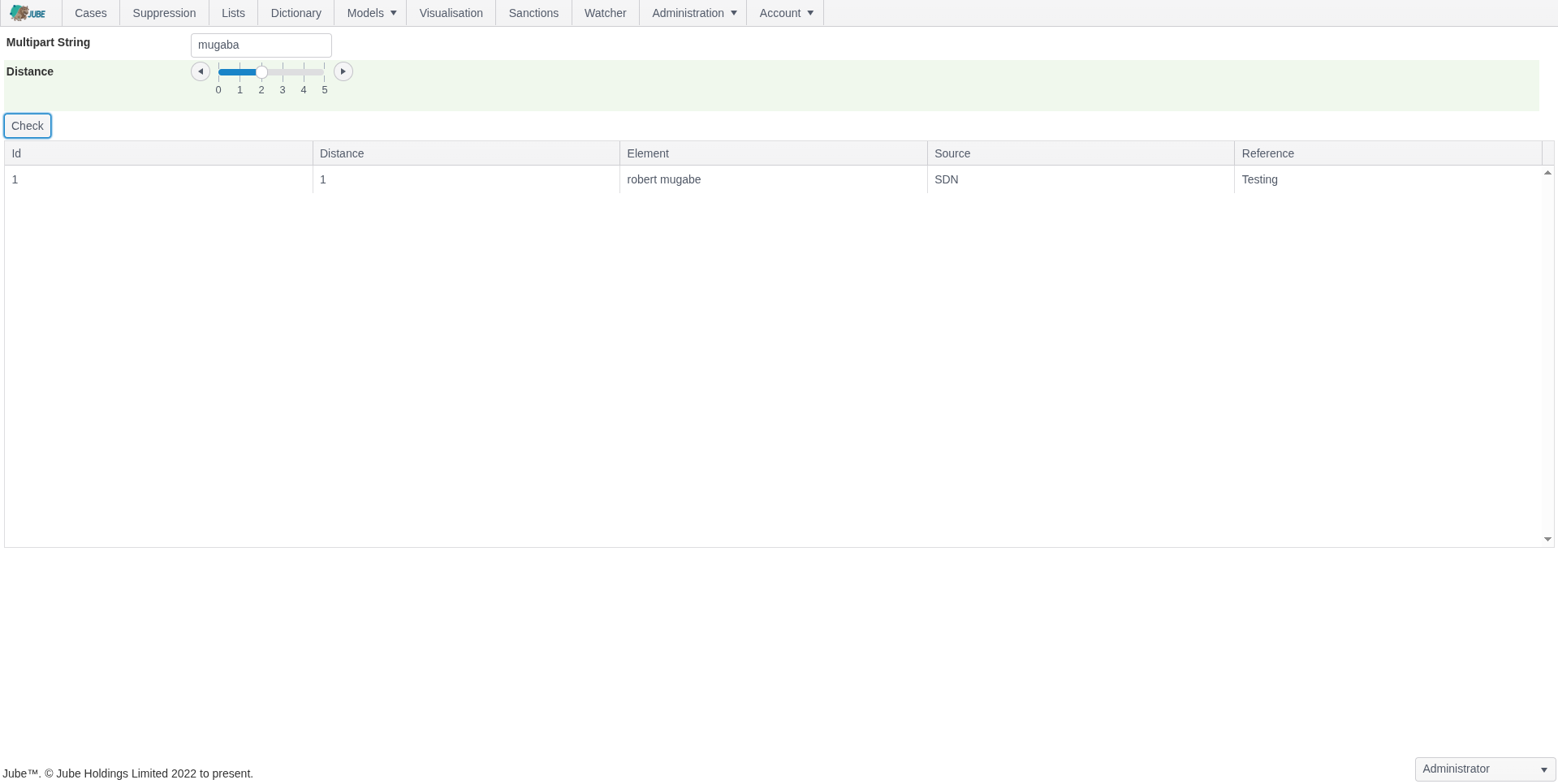Open the Watcher menu item

click(605, 13)
